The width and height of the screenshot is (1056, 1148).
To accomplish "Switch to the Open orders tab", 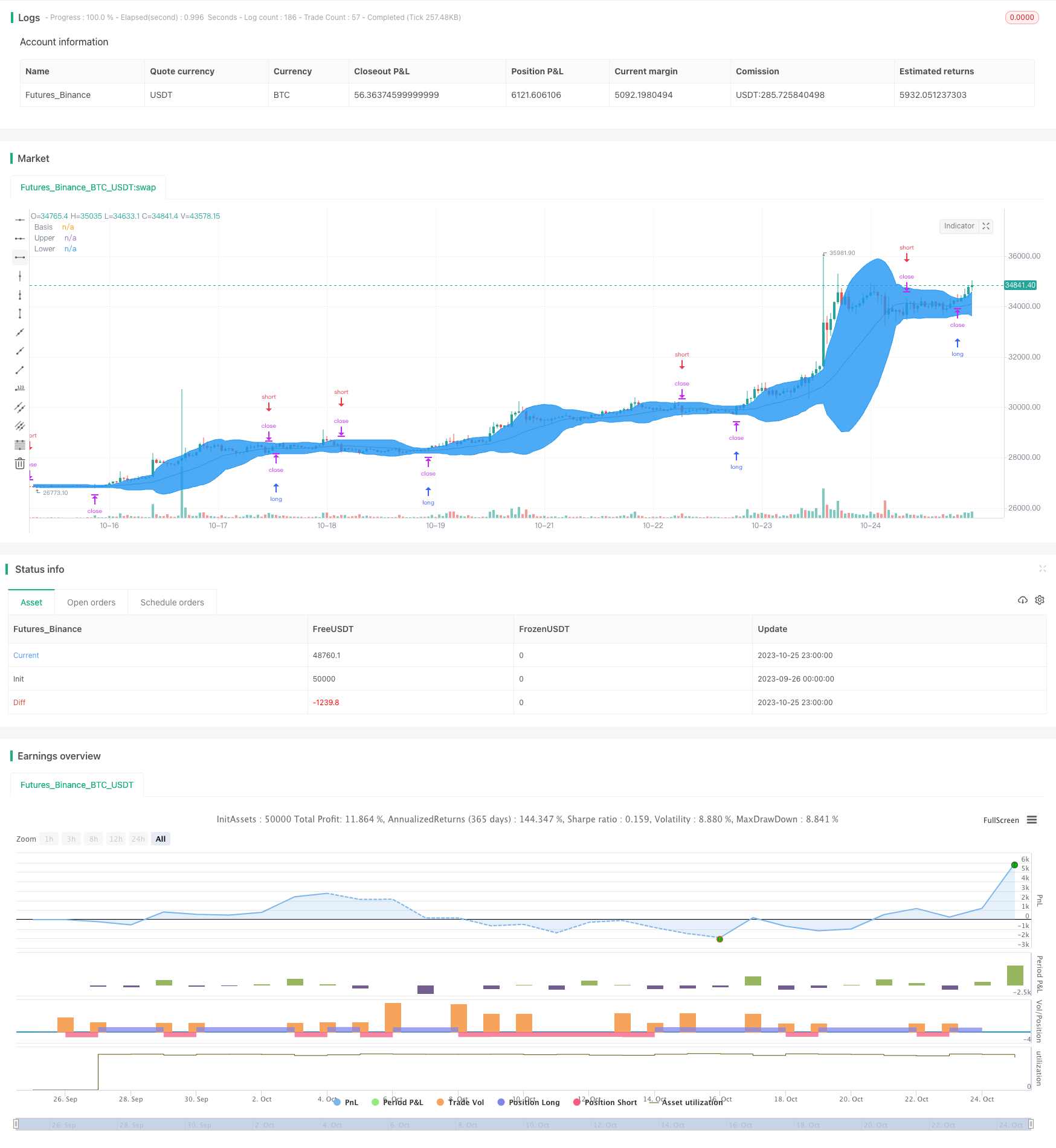I will tap(91, 602).
